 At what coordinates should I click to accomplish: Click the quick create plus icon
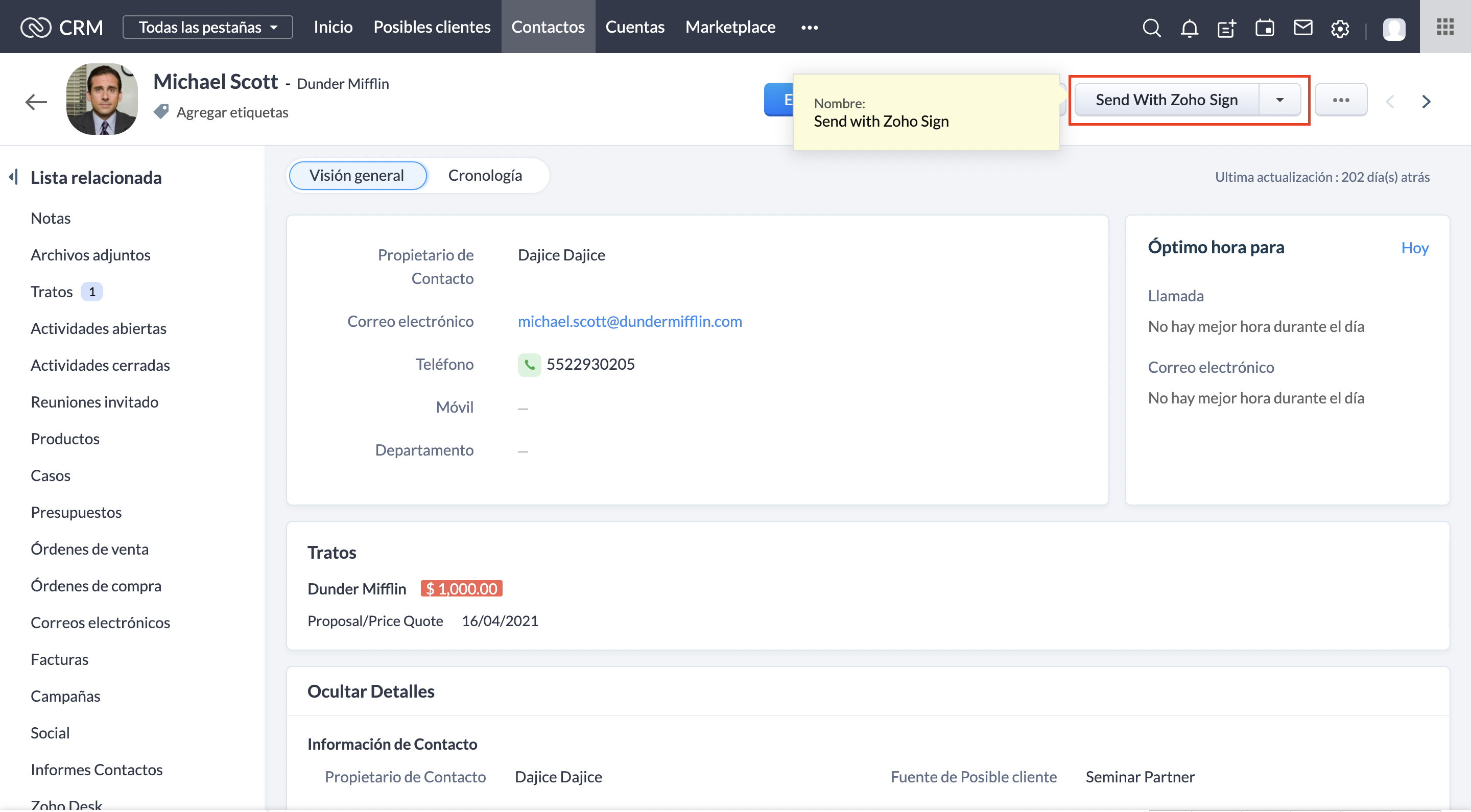1226,28
